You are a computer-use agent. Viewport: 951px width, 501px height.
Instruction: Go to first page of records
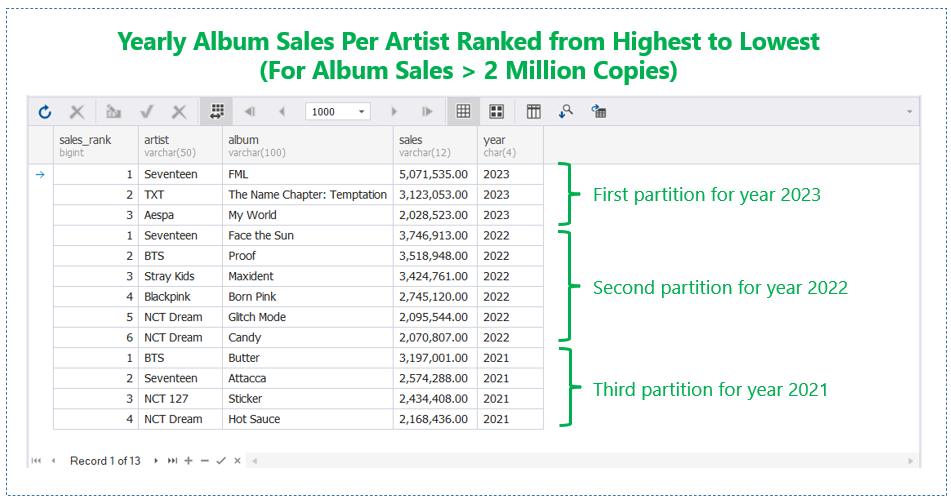pos(250,112)
